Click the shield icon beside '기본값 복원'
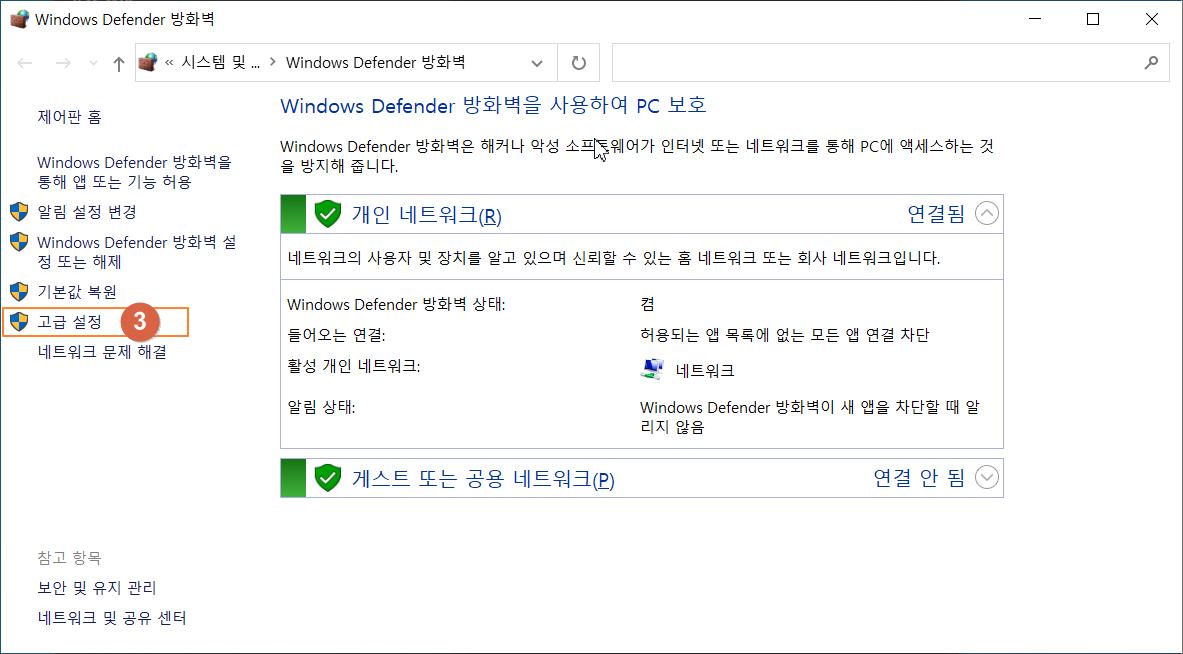Image resolution: width=1183 pixels, height=654 pixels. [20, 291]
